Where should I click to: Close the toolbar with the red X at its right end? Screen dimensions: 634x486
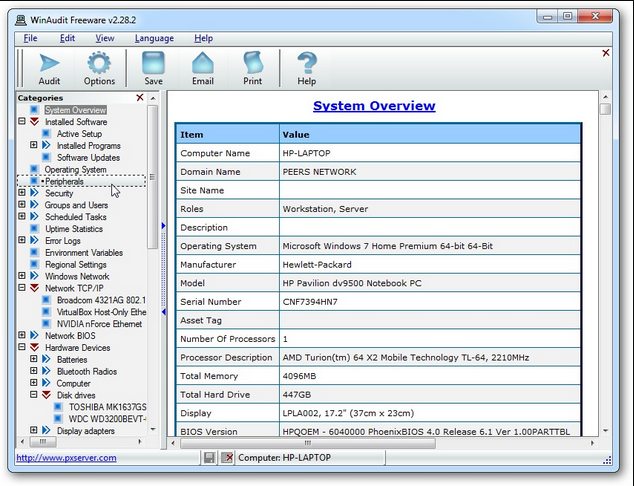click(x=606, y=53)
